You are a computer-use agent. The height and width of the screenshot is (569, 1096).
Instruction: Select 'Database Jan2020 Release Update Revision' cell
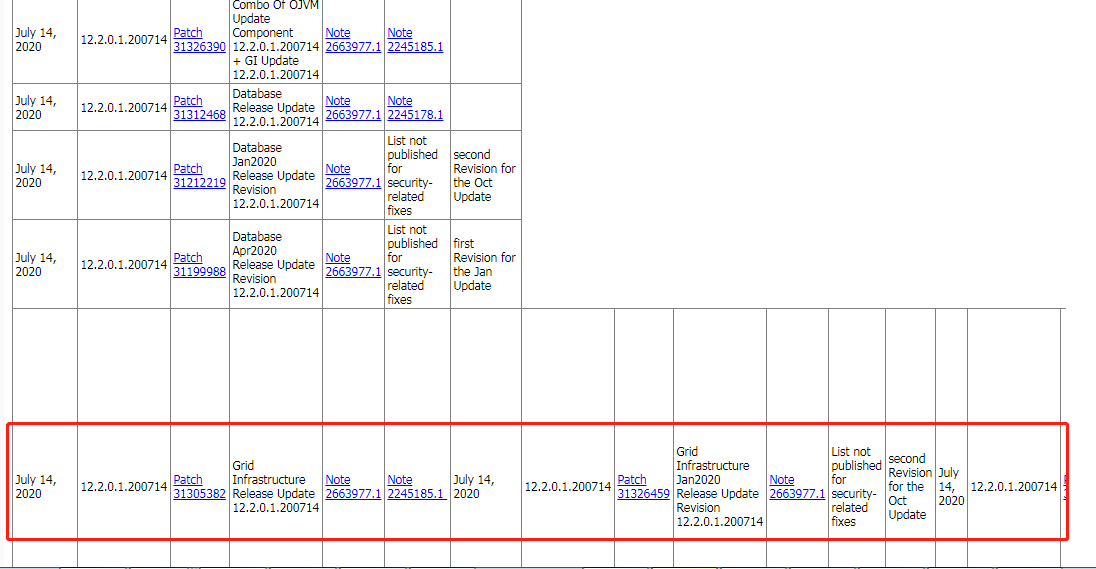pos(275,175)
